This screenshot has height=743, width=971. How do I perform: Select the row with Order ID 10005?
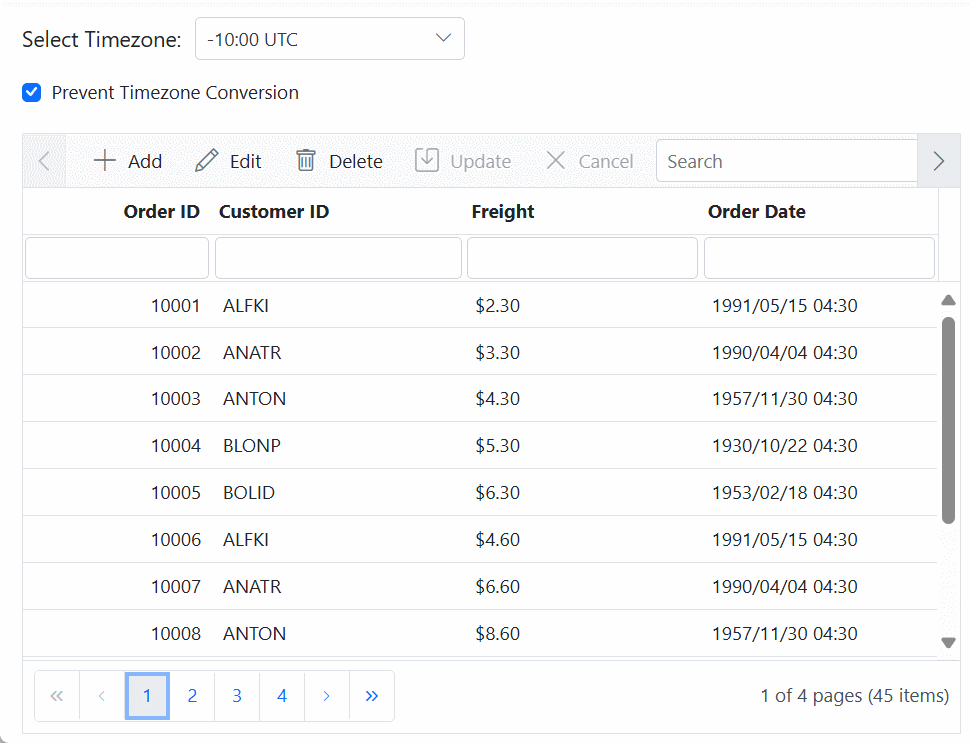[x=176, y=493]
